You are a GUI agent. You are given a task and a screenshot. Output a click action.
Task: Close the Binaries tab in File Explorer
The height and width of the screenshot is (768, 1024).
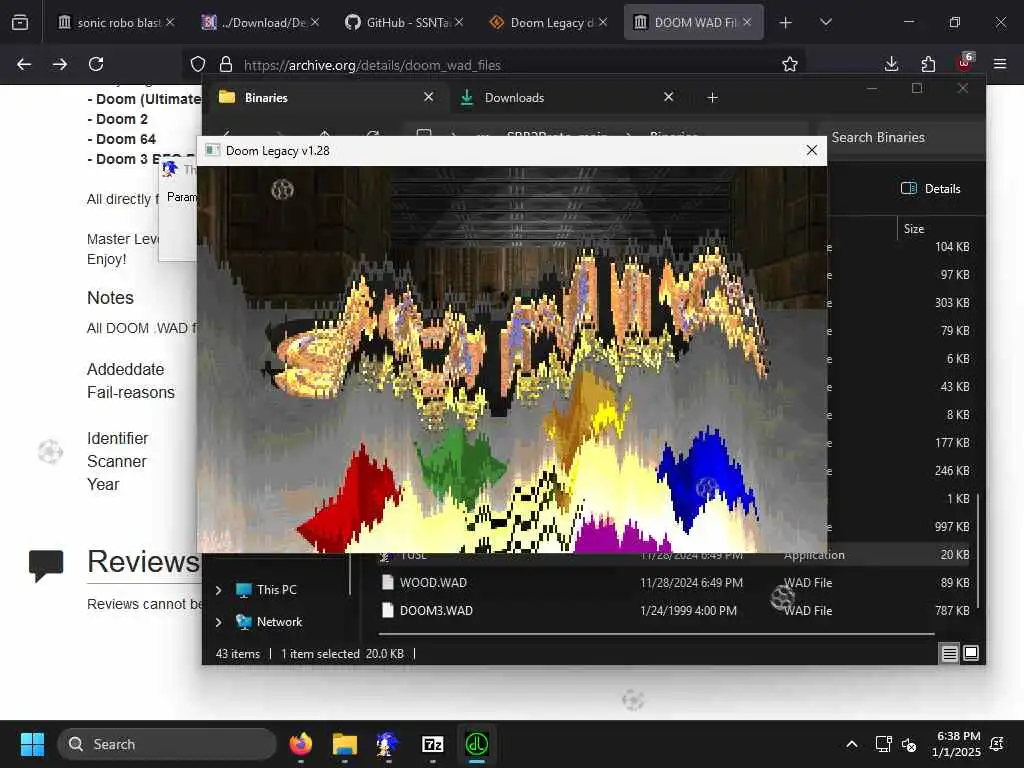(428, 97)
